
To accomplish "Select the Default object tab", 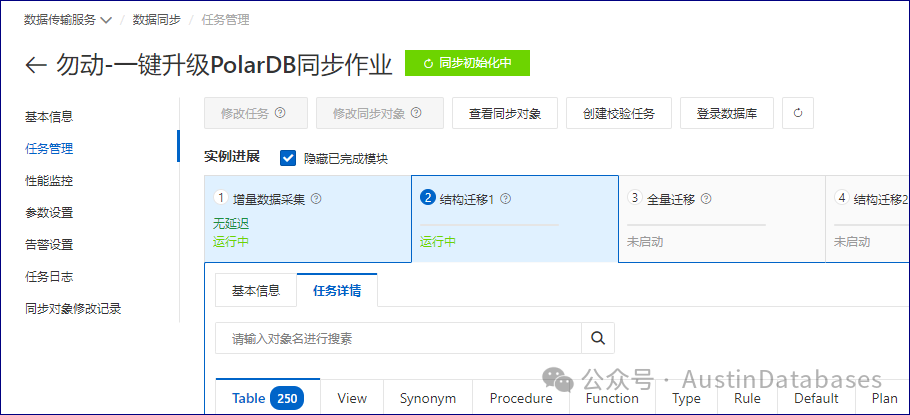I will point(816,398).
